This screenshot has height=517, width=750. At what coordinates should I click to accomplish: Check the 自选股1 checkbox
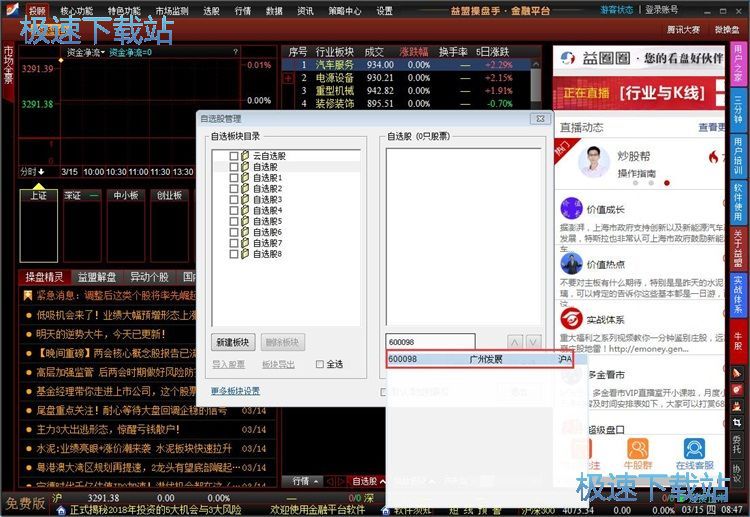tap(234, 177)
